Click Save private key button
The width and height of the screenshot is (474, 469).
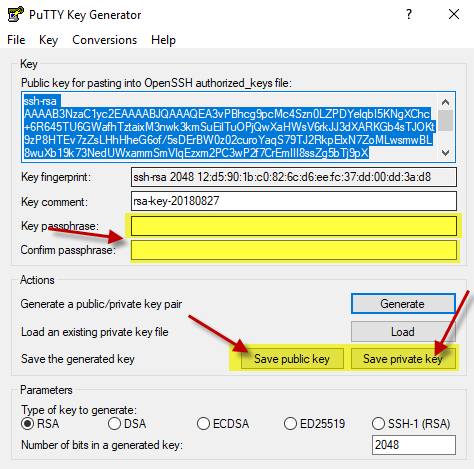[403, 359]
